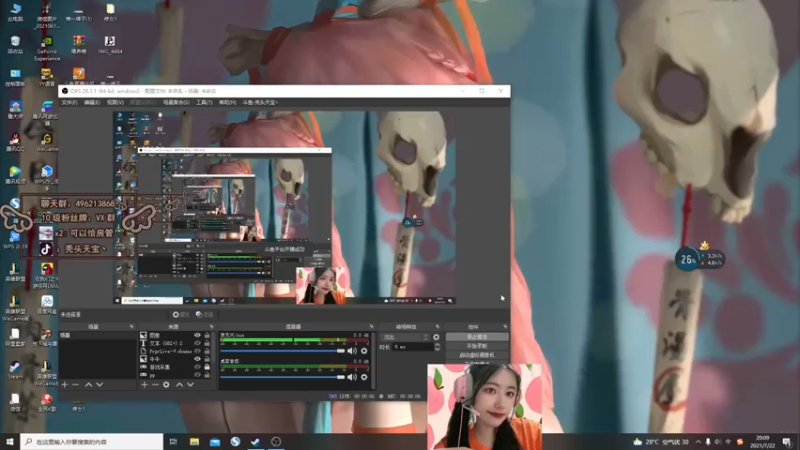Click the 26% floating performance widget

point(698,259)
